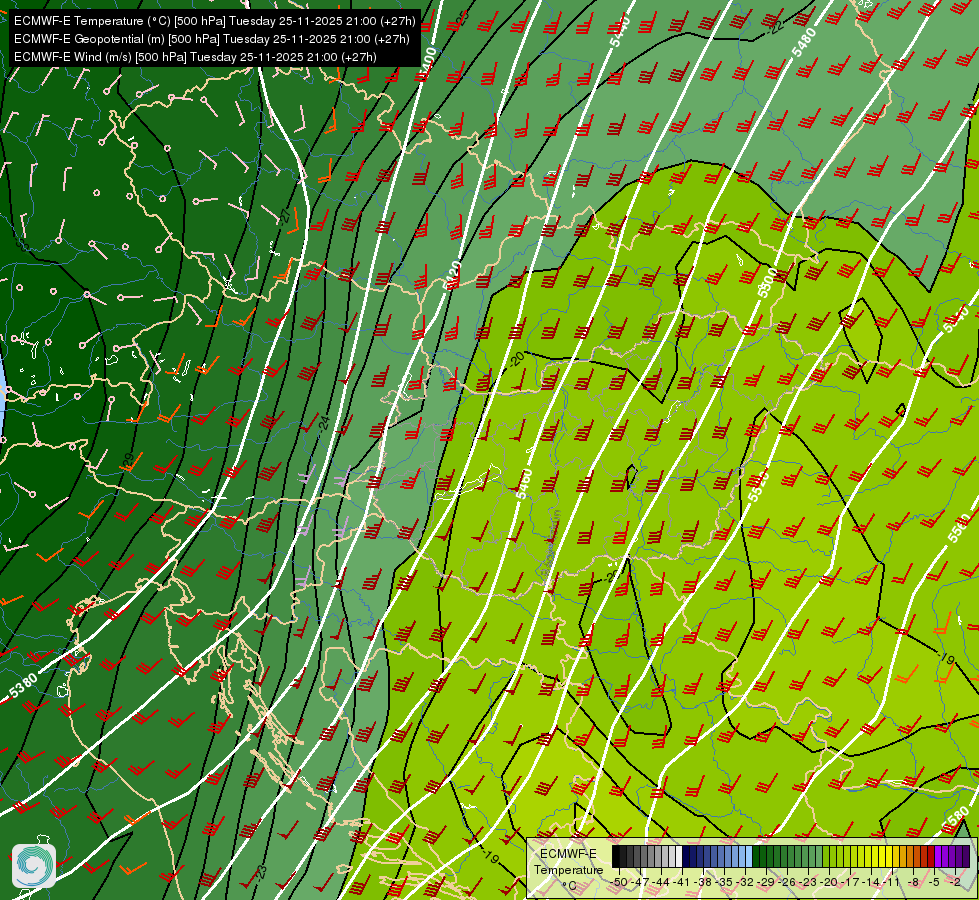Click the 5480 geopotential contour label
The width and height of the screenshot is (979, 900).
[x=804, y=42]
